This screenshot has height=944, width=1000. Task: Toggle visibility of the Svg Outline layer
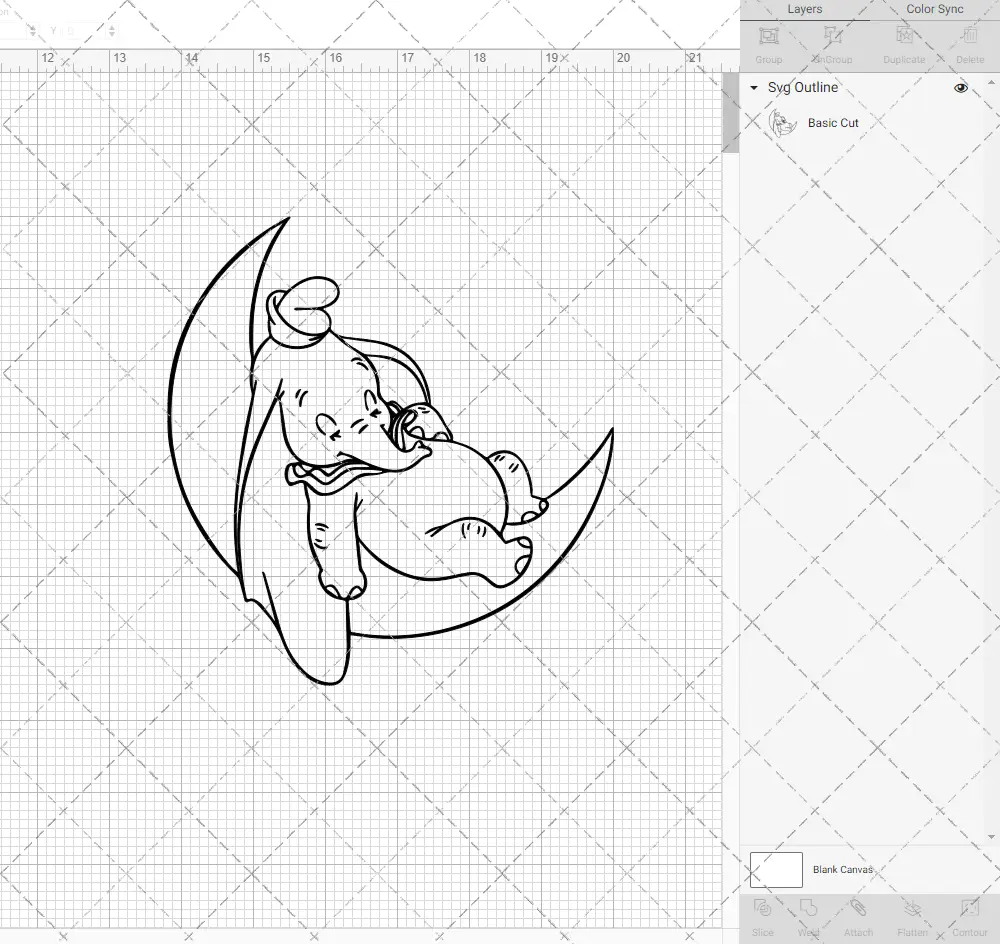(960, 88)
